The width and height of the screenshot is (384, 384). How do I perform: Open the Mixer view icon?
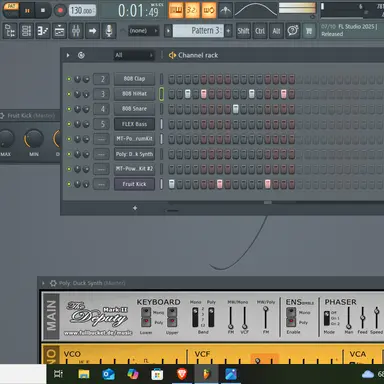[x=76, y=31]
